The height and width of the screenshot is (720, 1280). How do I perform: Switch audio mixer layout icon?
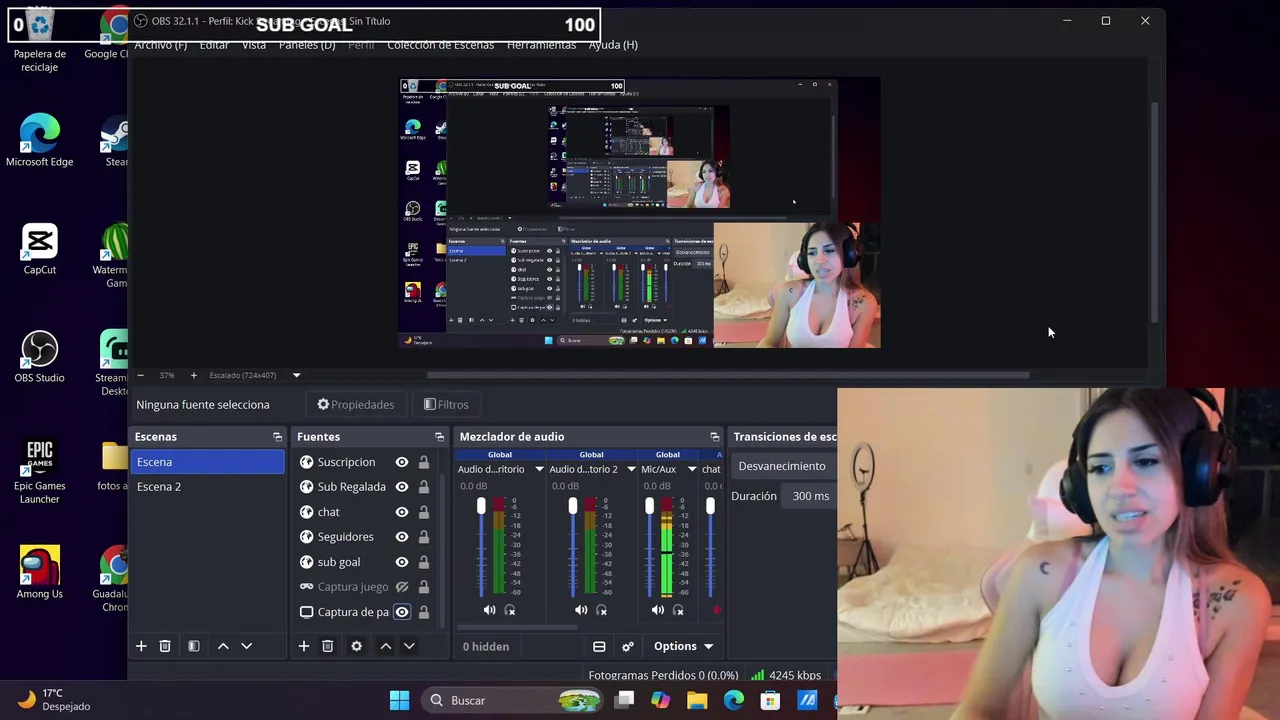(x=599, y=646)
